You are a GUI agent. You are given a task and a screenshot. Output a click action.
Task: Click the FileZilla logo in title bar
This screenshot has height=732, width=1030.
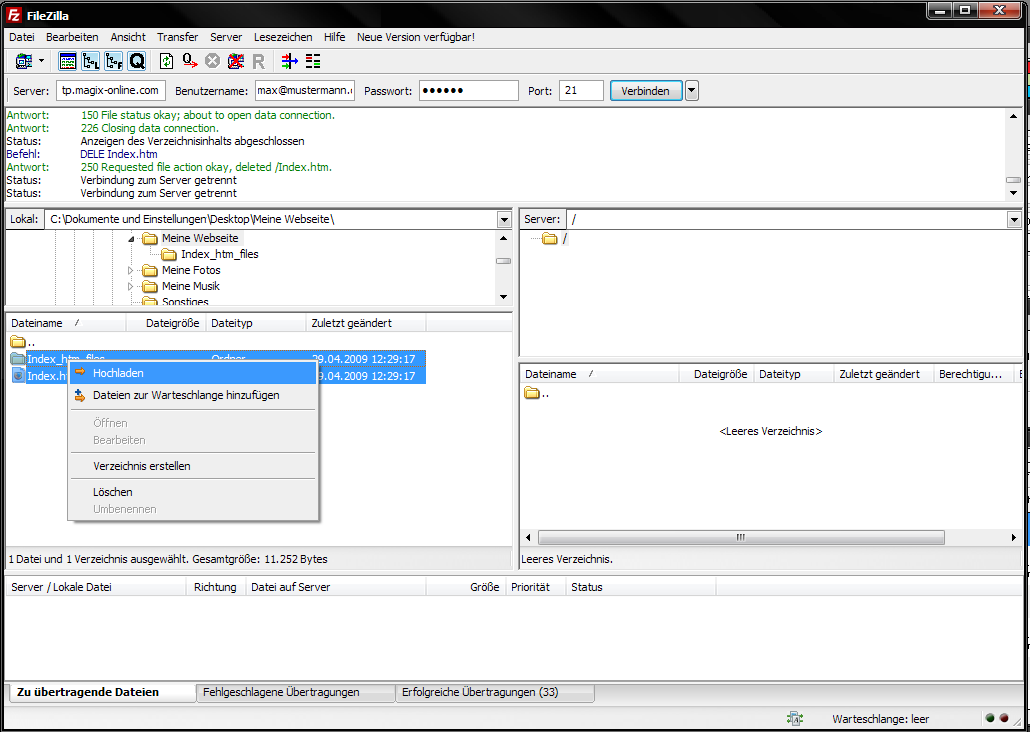tap(14, 15)
